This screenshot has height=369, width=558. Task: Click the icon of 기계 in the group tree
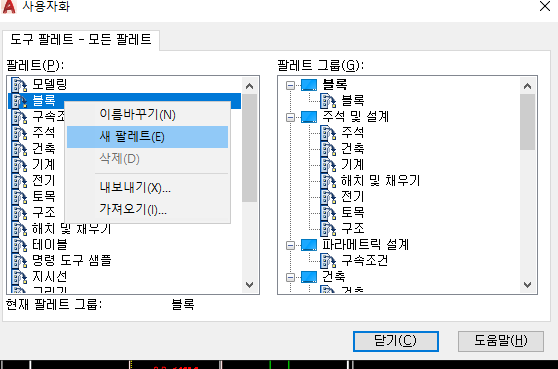(x=328, y=165)
